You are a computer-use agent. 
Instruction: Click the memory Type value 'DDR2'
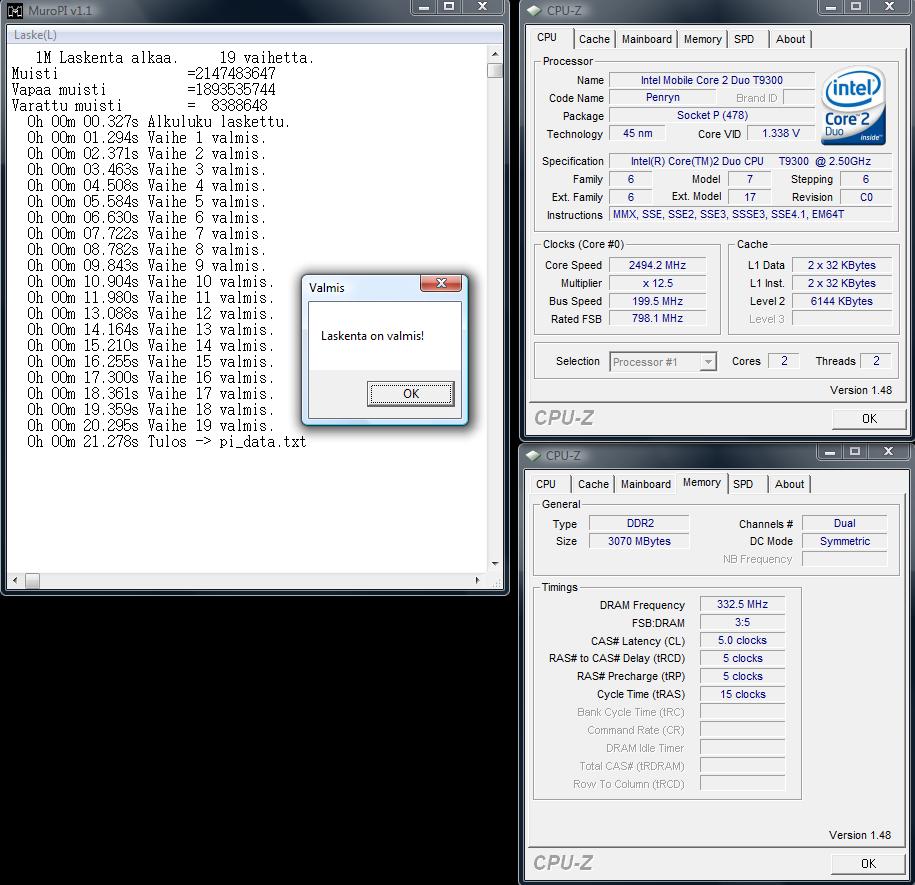pyautogui.click(x=640, y=523)
